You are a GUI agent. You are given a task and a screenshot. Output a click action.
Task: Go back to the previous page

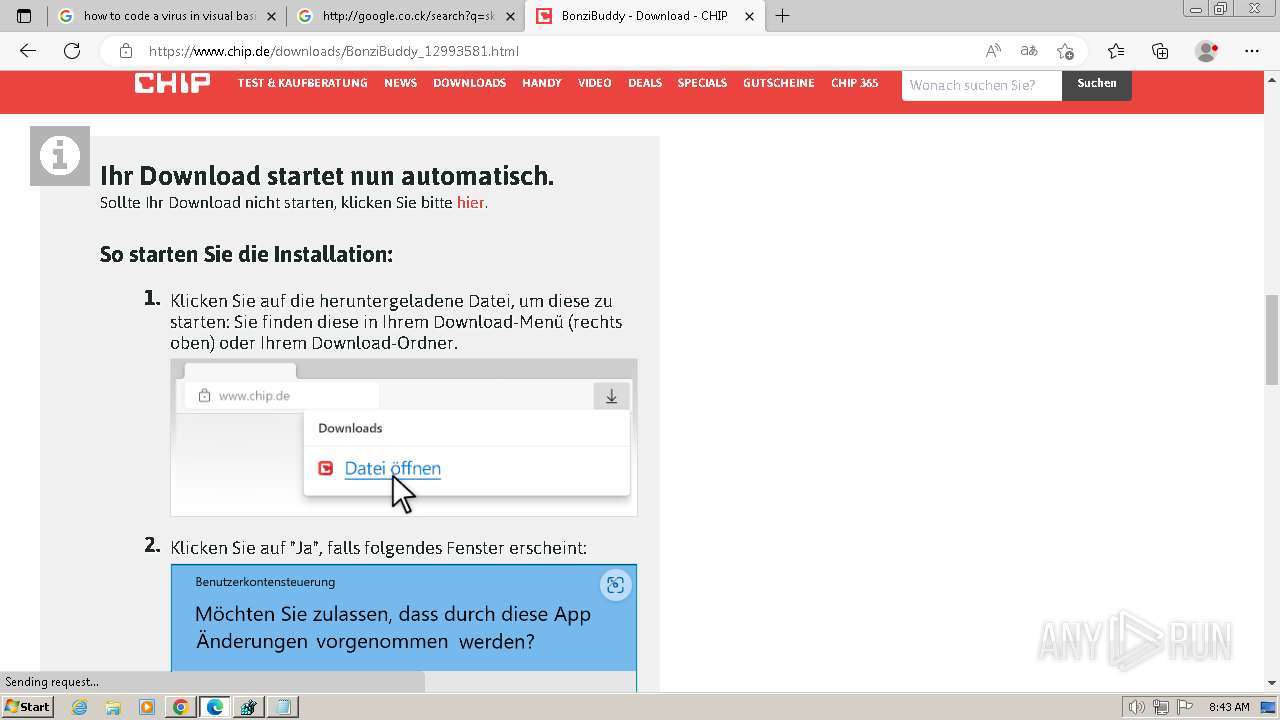(x=28, y=51)
